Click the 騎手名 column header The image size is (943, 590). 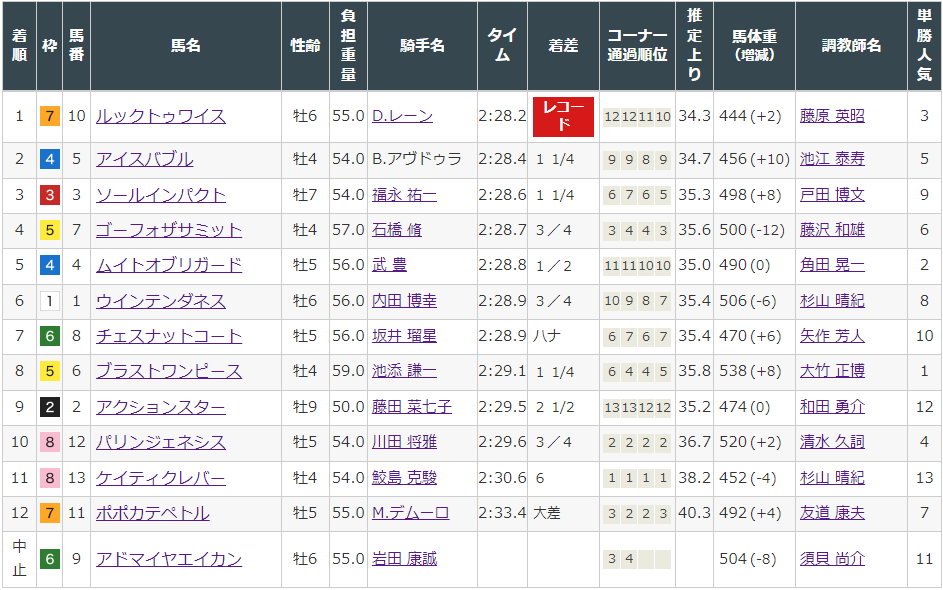click(x=422, y=46)
